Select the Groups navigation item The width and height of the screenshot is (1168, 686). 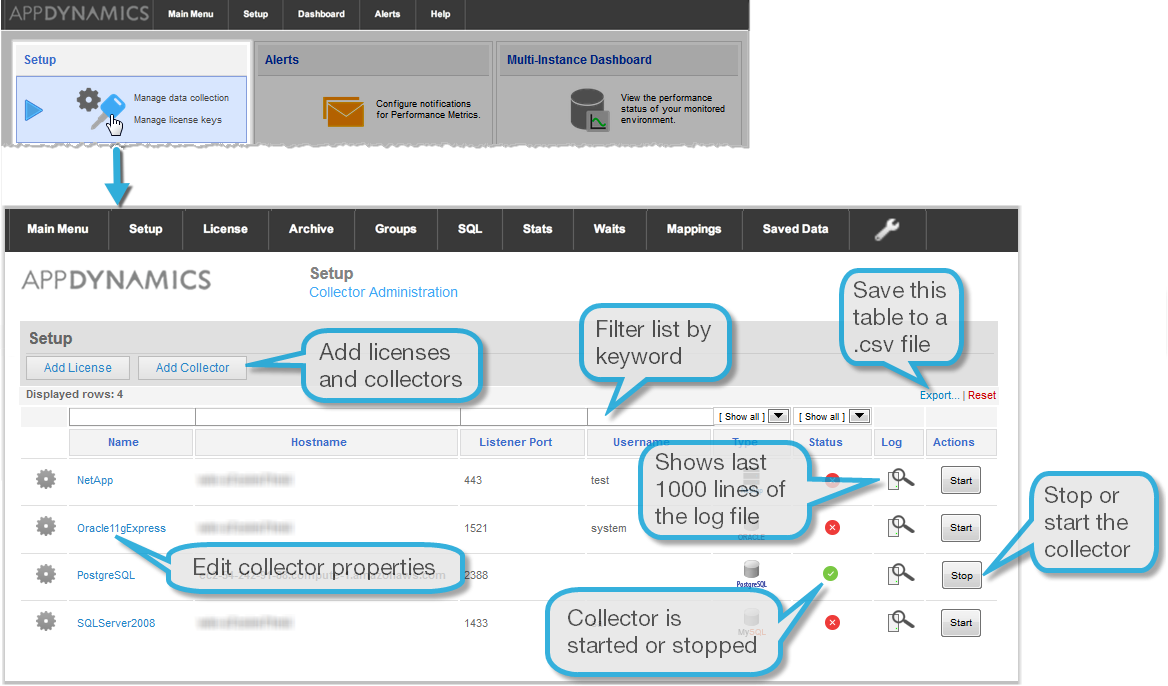point(396,229)
